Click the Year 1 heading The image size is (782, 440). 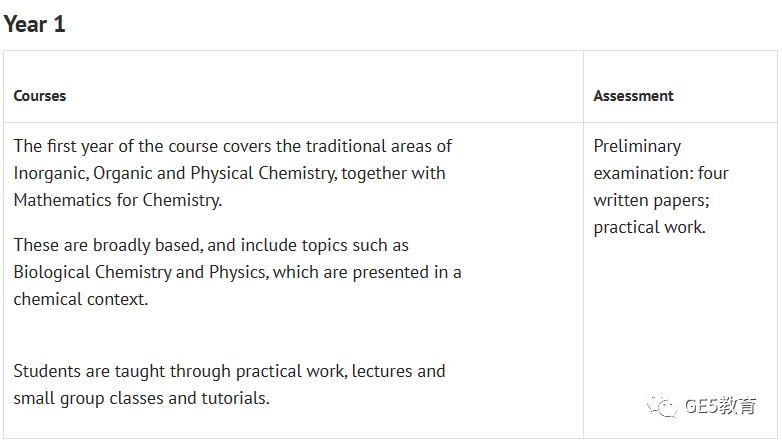(x=34, y=24)
